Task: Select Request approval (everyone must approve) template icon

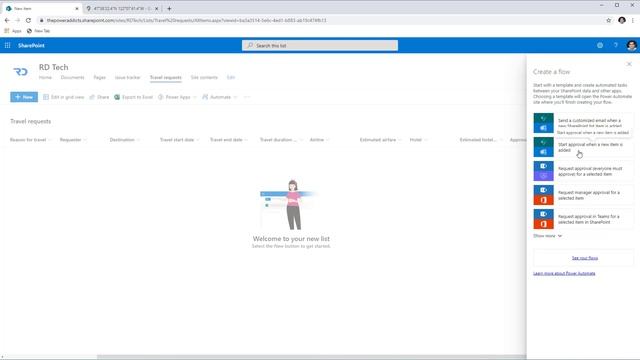Action: coord(543,171)
